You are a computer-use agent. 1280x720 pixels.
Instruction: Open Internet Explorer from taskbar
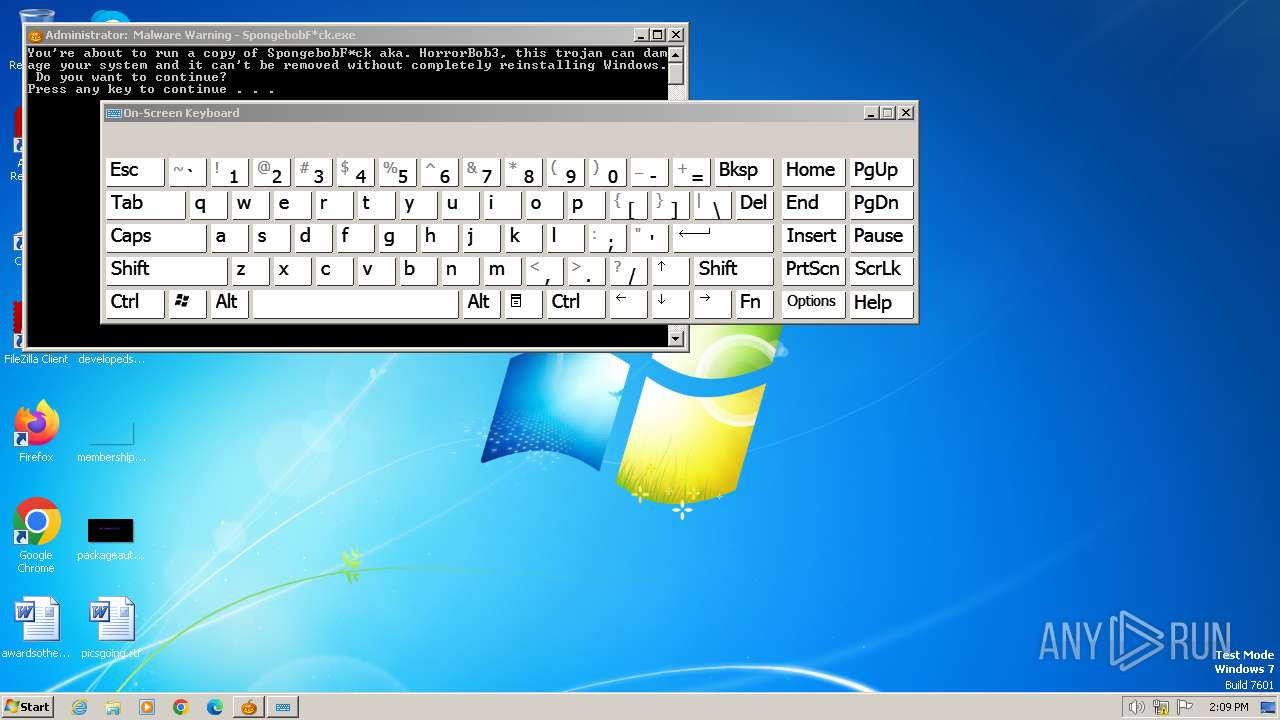tap(79, 707)
